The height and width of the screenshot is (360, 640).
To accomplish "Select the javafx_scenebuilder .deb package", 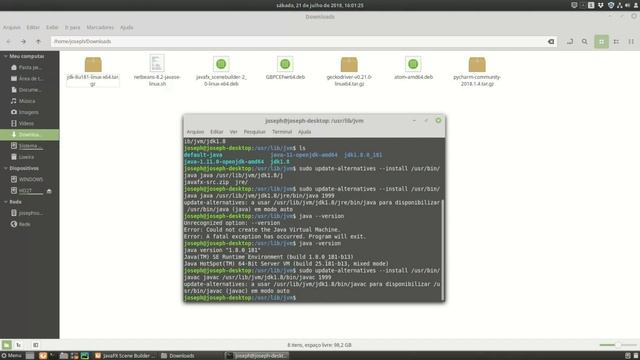I will [221, 71].
